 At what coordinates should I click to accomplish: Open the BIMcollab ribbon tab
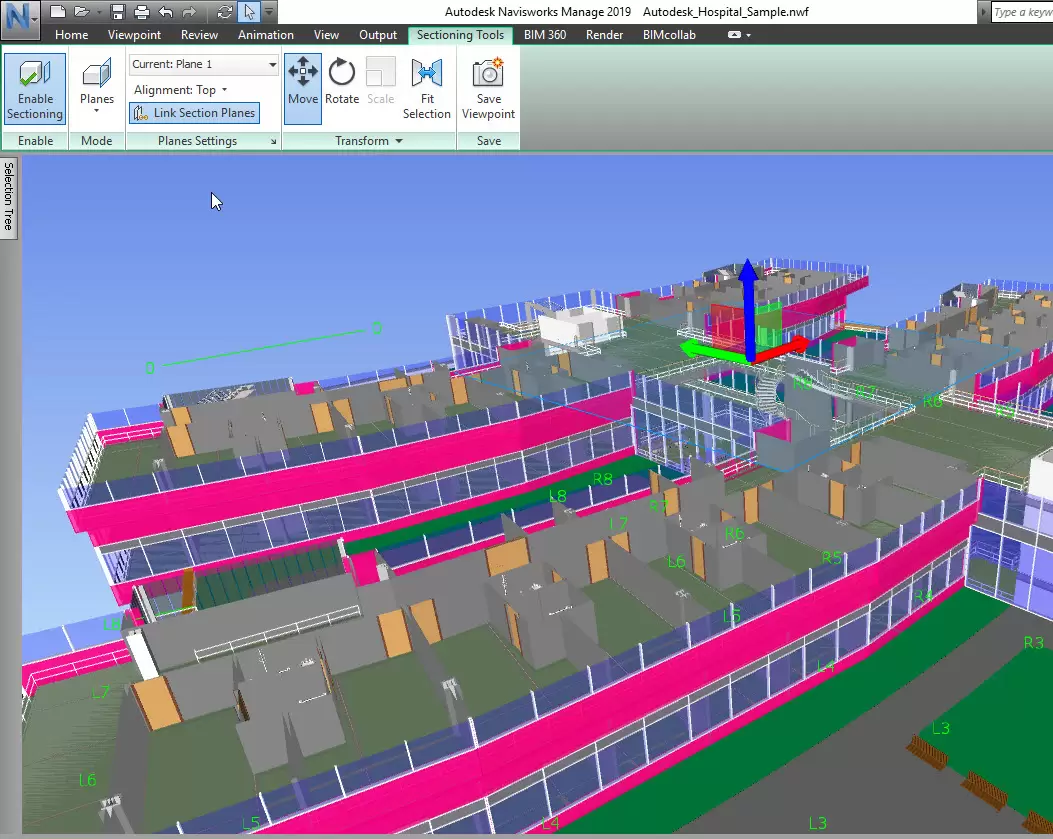pyautogui.click(x=669, y=35)
